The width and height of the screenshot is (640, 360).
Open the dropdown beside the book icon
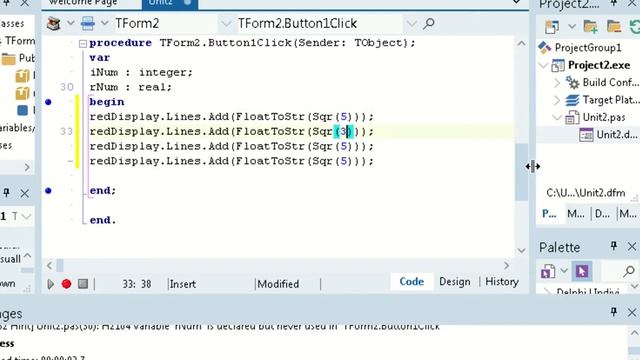tap(71, 24)
